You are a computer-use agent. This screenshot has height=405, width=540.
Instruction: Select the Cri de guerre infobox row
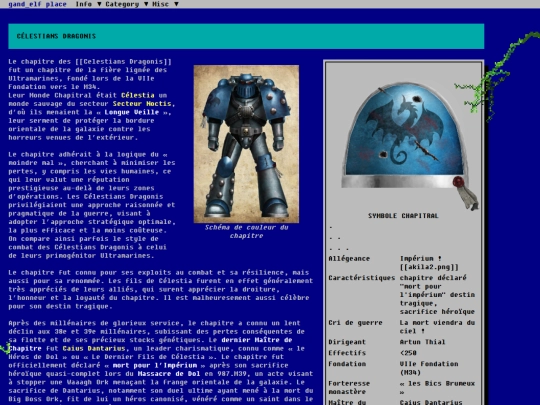[403, 327]
